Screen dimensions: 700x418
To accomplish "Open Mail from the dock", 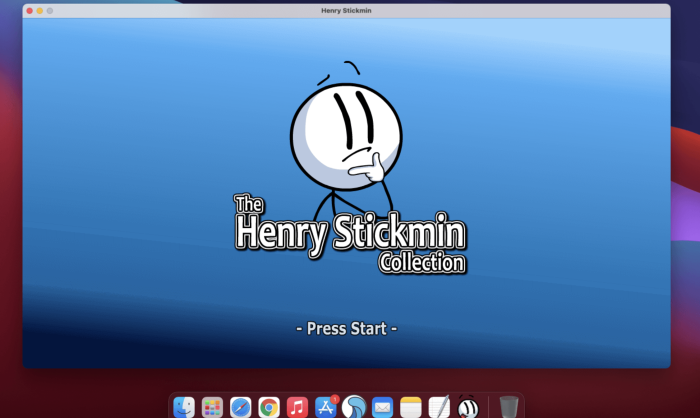I will [382, 407].
